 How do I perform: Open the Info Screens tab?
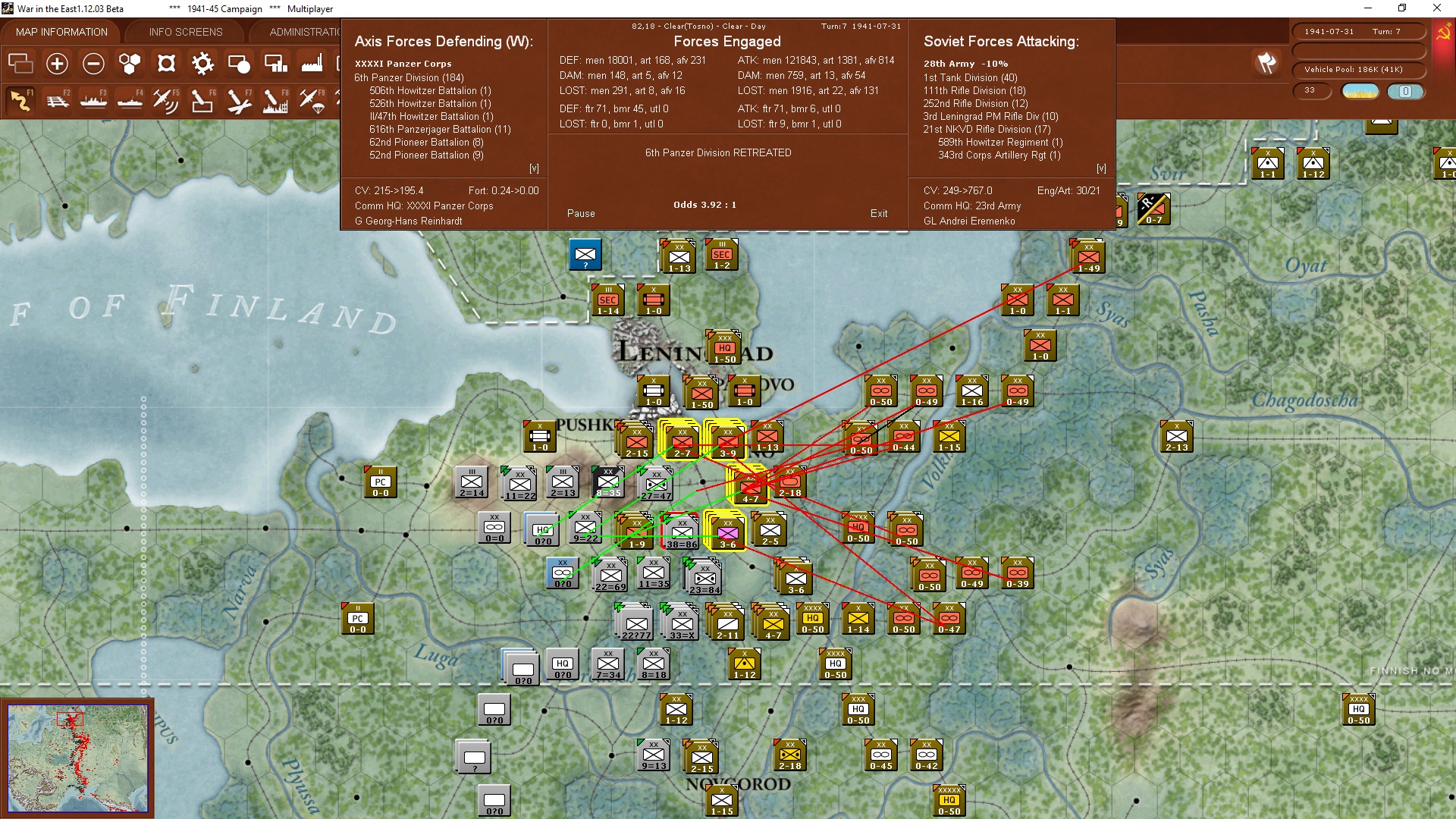coord(186,32)
